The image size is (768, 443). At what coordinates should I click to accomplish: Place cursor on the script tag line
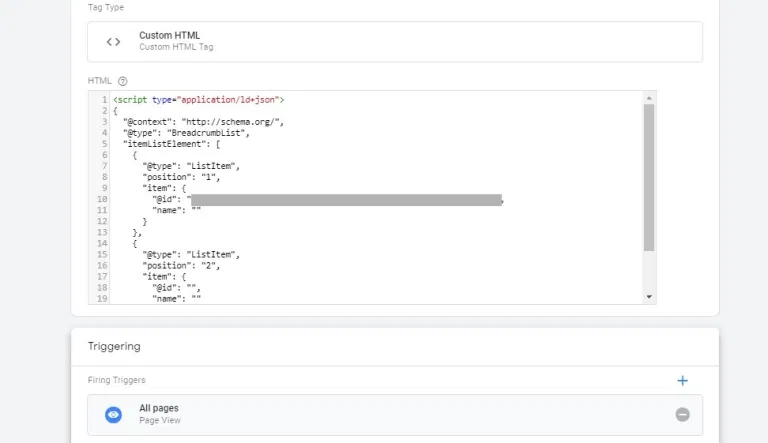(199, 100)
